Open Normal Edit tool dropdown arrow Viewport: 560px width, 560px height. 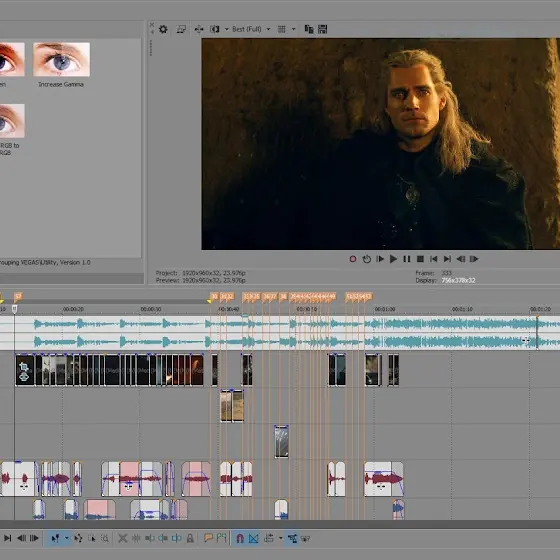click(66, 538)
